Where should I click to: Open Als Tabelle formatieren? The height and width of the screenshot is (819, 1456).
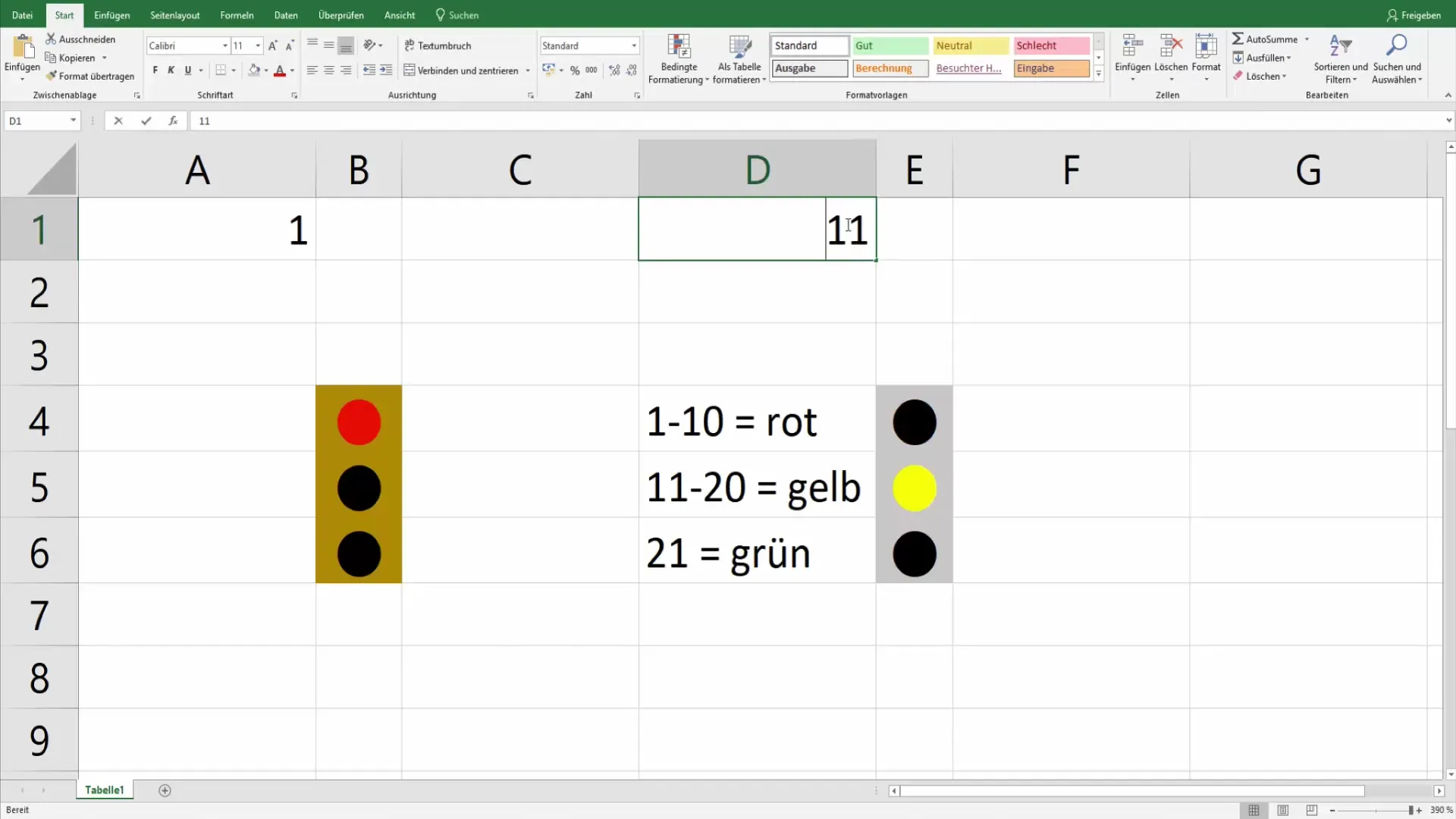pos(739,59)
